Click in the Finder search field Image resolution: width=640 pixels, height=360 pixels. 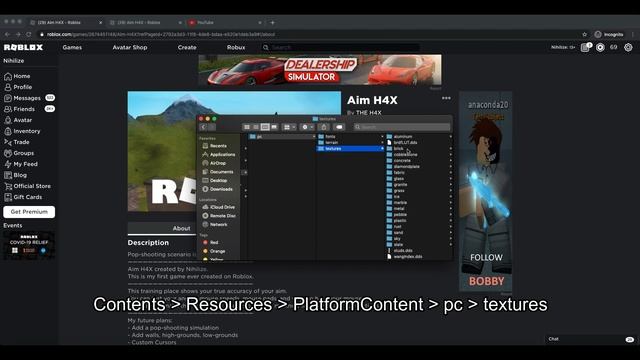point(402,127)
